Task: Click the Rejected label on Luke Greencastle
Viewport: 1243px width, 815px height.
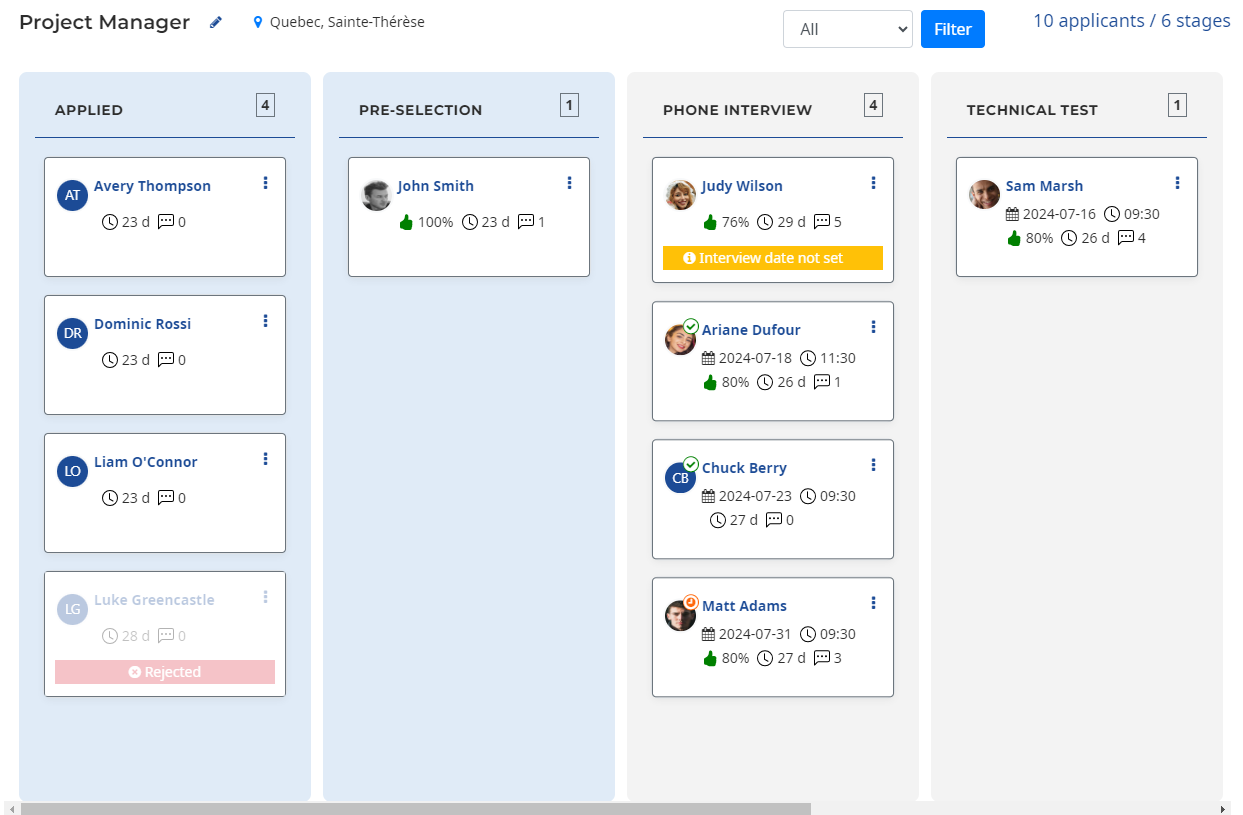Action: pos(165,672)
